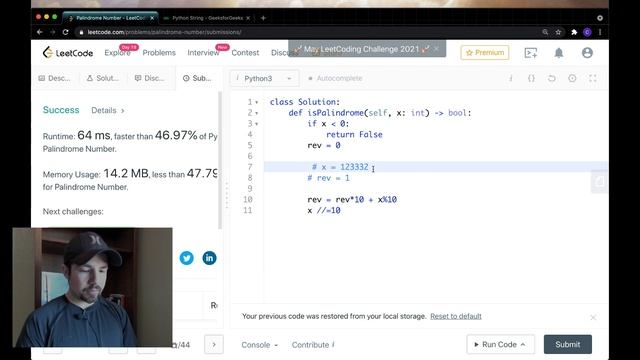Go to next problem arrow

pyautogui.click(x=214, y=345)
